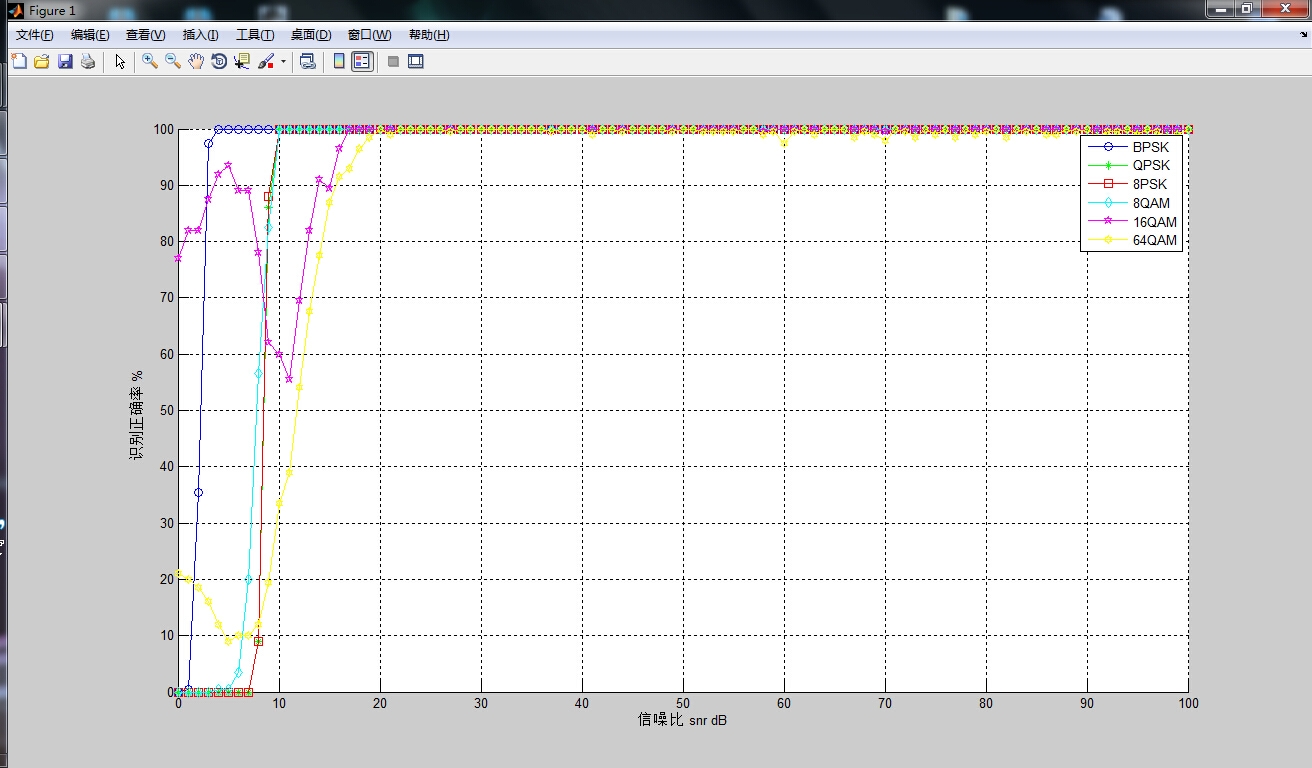1312x768 pixels.
Task: Activate the Zoom Out magnifier tool
Action: (173, 61)
